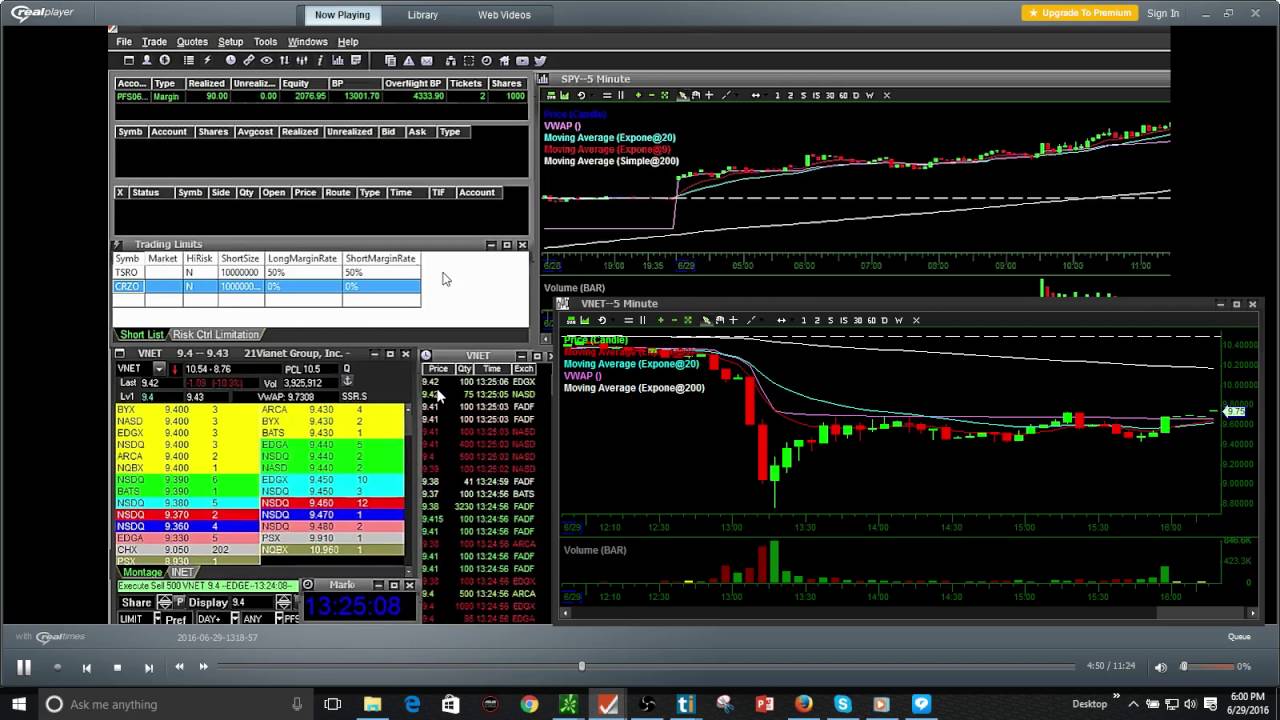Image resolution: width=1280 pixels, height=720 pixels.
Task: Open Chrome from the Windows taskbar
Action: (529, 704)
